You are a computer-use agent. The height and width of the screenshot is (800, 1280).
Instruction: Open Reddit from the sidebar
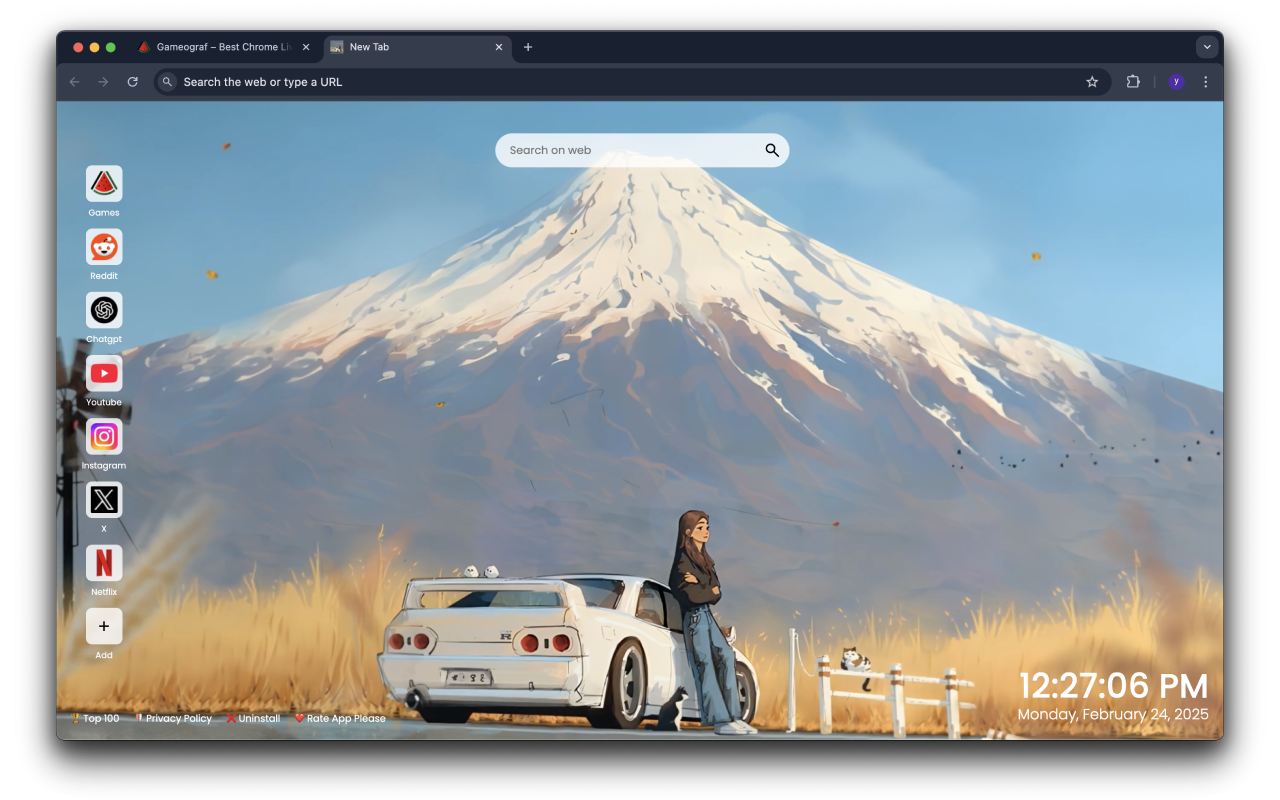coord(103,247)
